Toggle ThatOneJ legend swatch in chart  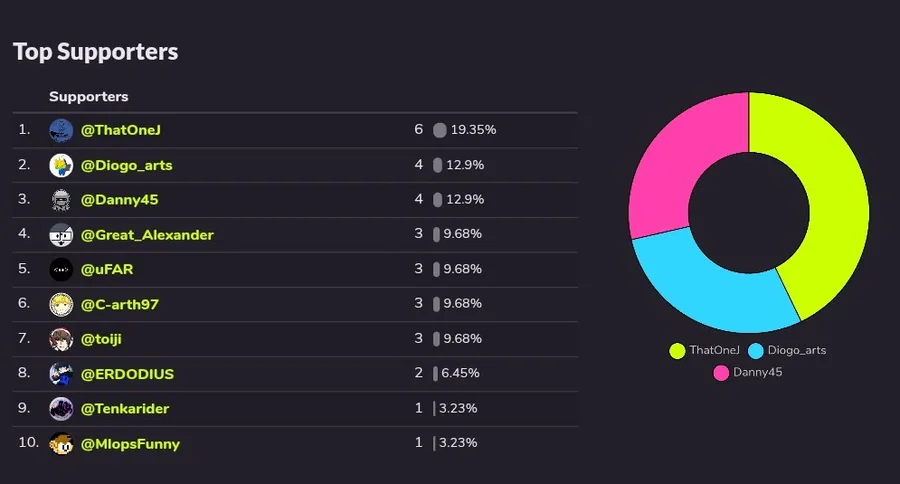(677, 350)
